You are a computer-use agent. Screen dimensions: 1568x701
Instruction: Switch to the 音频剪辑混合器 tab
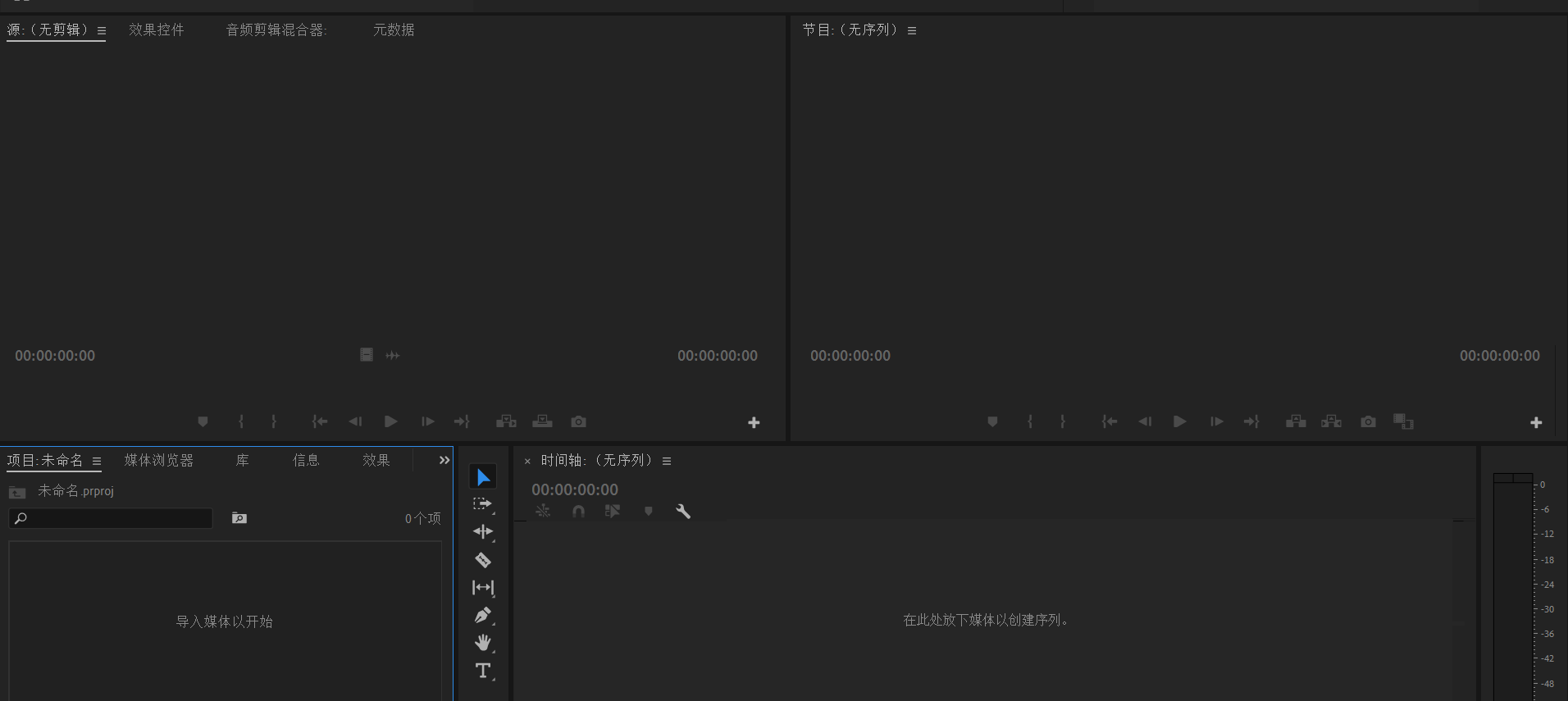[x=276, y=30]
